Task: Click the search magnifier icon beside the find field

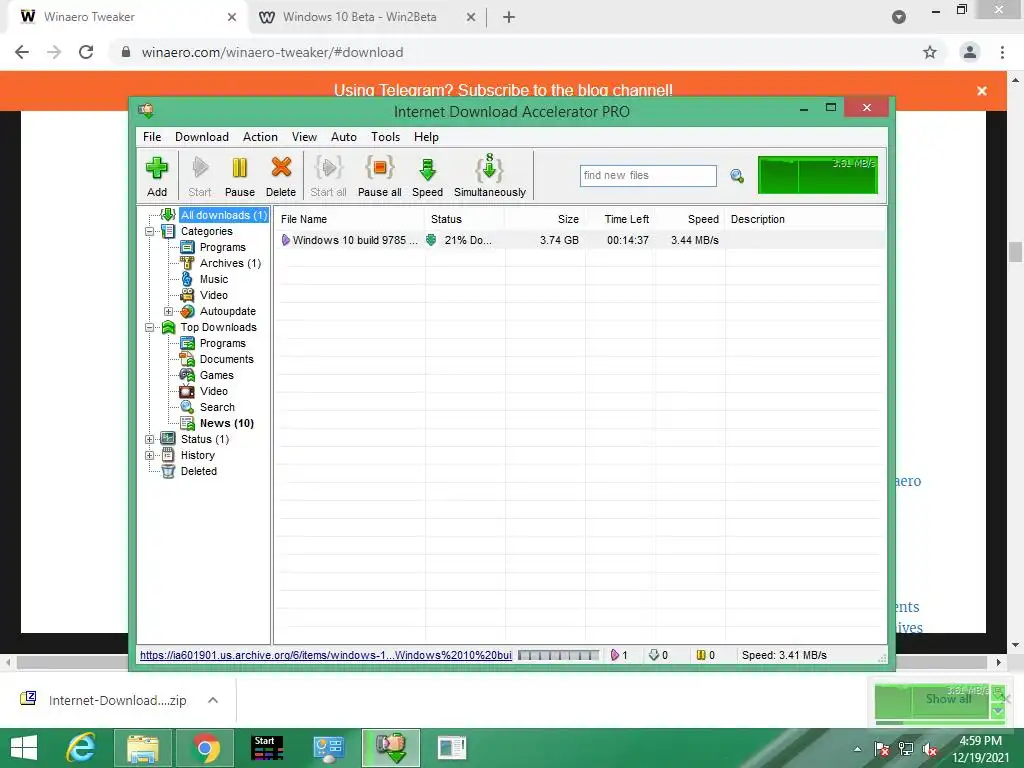Action: (x=737, y=176)
